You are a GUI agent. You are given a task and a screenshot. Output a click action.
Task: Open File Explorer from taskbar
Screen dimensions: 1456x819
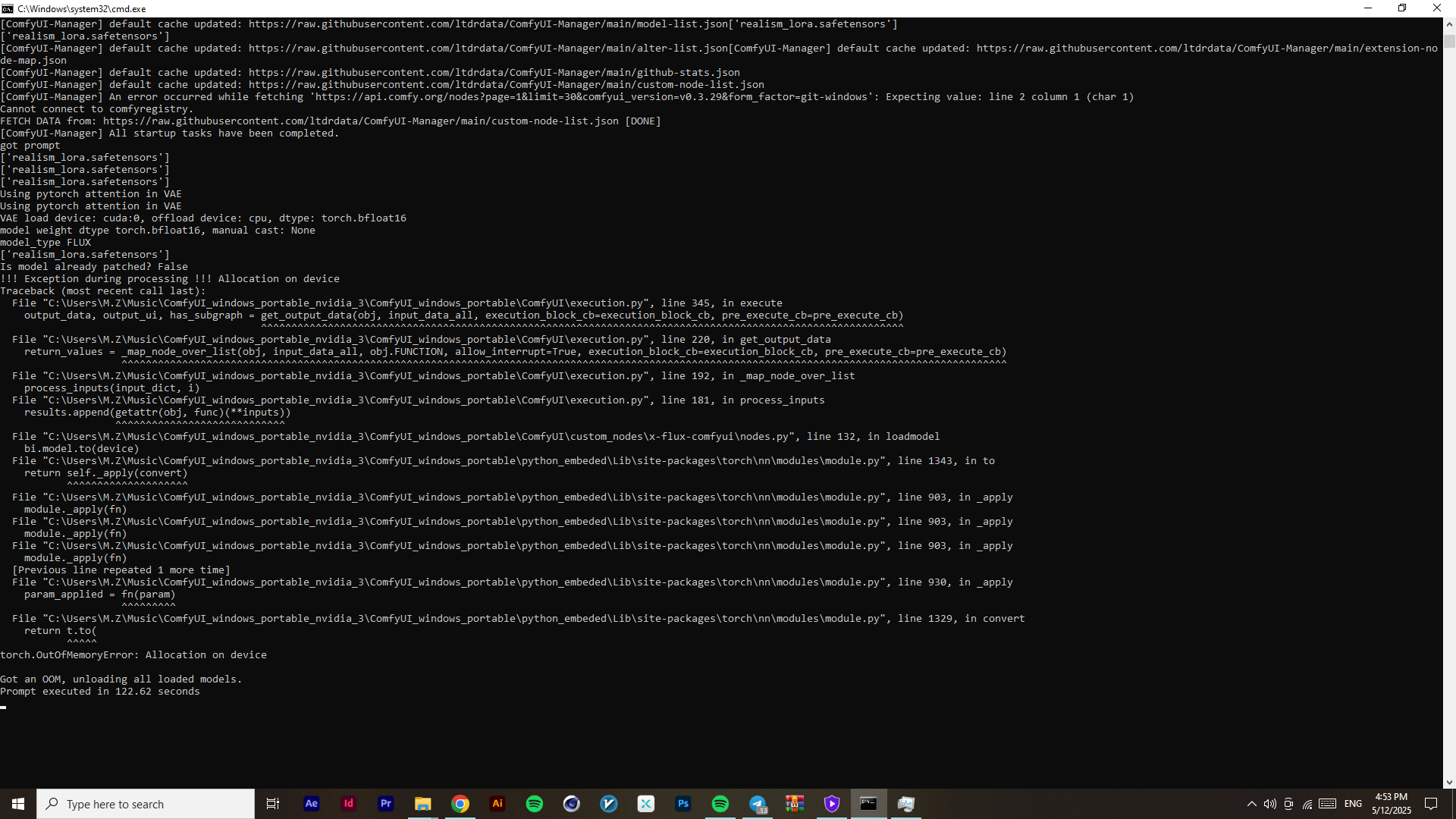[423, 804]
